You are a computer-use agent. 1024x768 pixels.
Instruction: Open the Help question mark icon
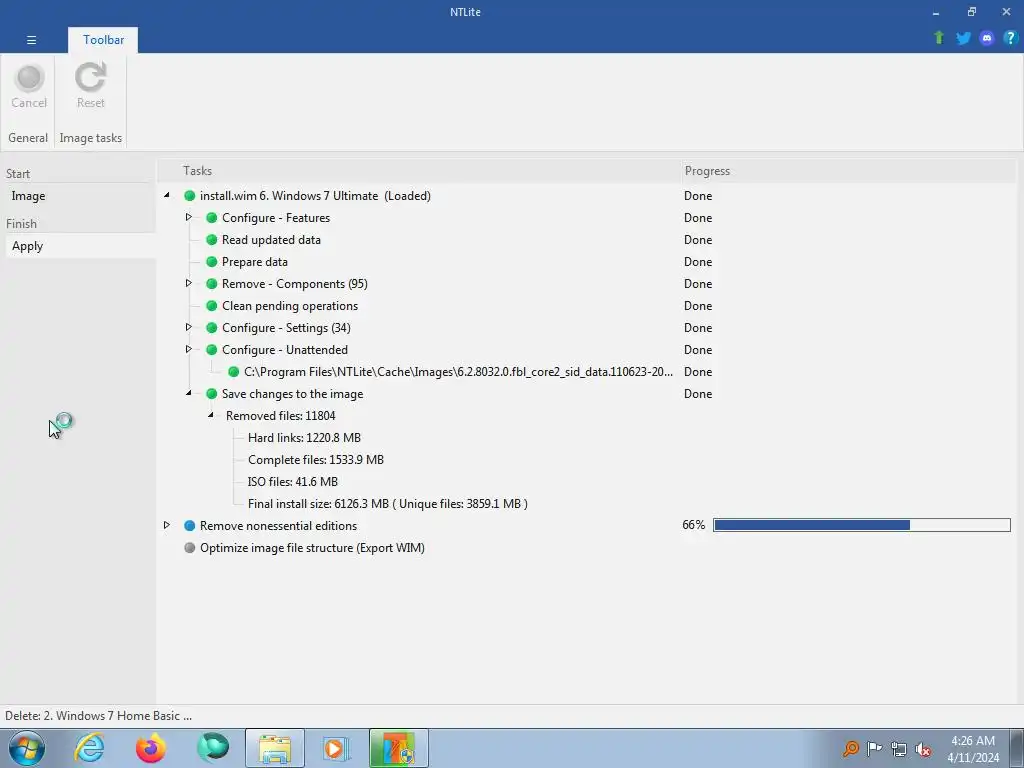point(1010,38)
